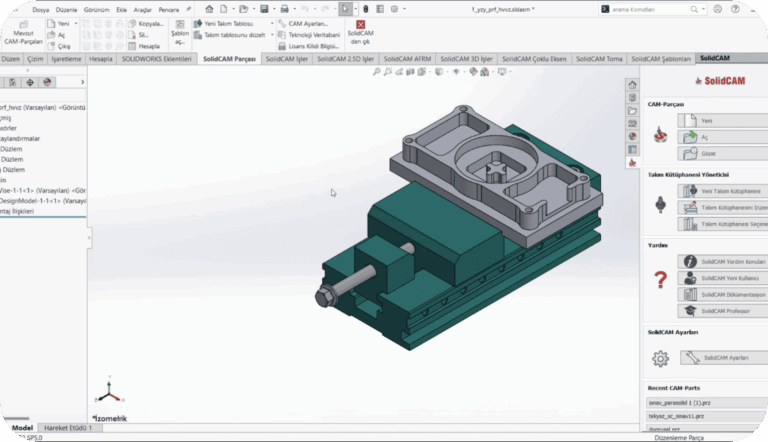Click the Home icon in task pane

click(x=631, y=85)
